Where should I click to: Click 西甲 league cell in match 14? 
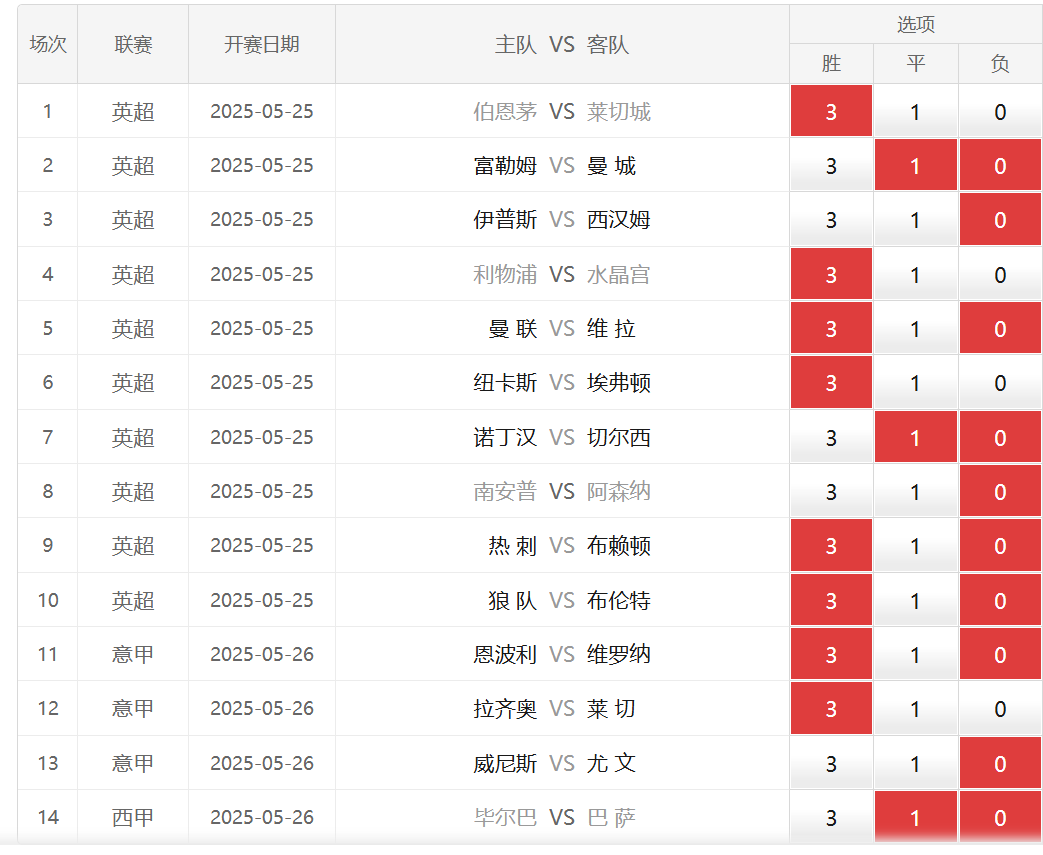click(133, 817)
